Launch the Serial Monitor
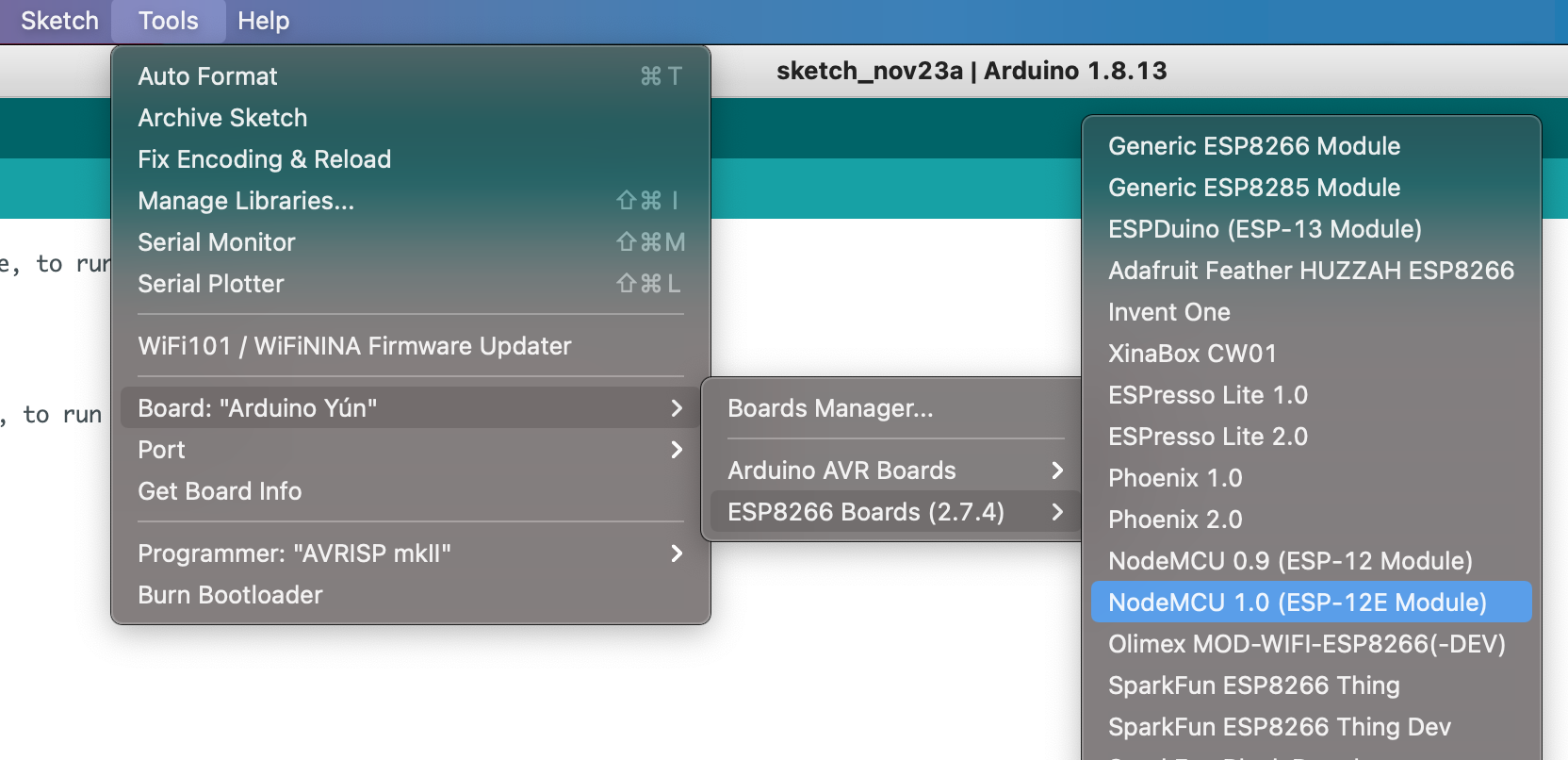This screenshot has width=1568, height=760. coord(217,242)
